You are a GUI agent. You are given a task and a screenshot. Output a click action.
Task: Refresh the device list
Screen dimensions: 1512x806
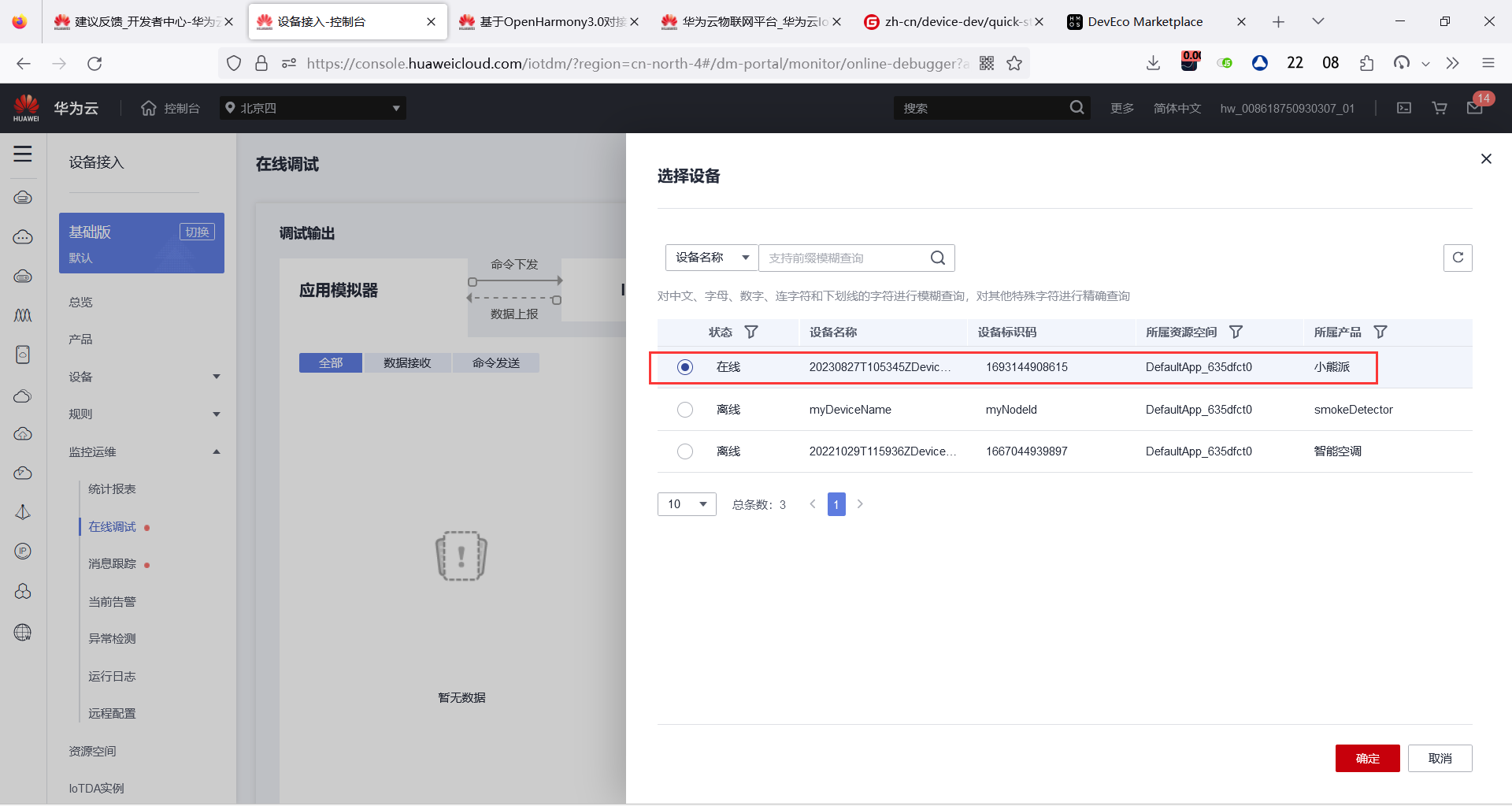[x=1458, y=258]
